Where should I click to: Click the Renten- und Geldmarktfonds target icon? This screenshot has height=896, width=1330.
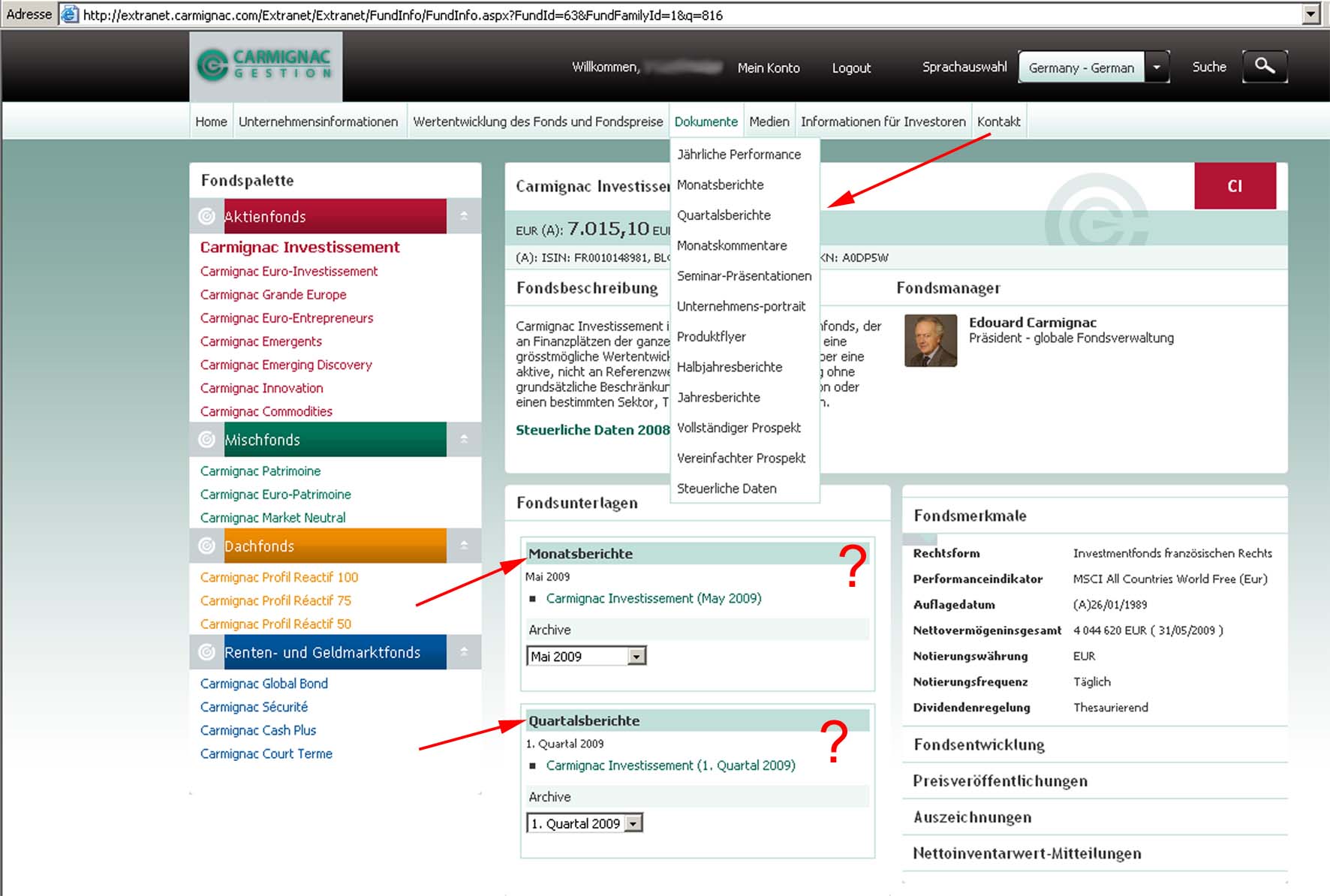point(206,652)
